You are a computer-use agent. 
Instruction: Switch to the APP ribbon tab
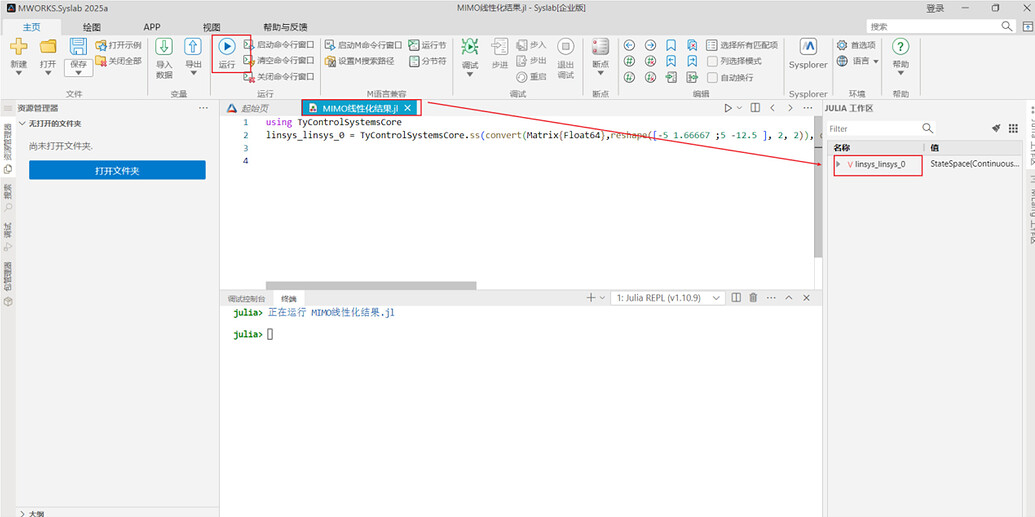[x=152, y=27]
